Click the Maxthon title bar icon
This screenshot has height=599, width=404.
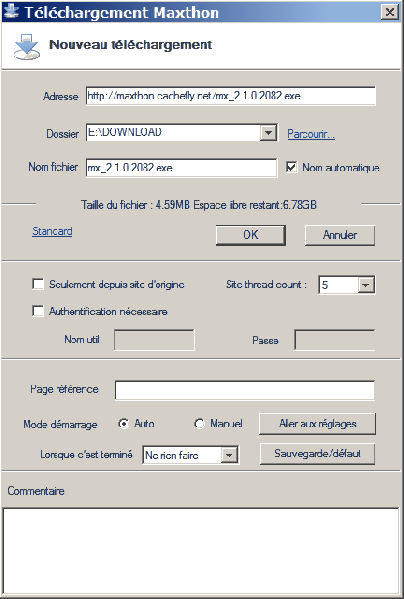(11, 11)
